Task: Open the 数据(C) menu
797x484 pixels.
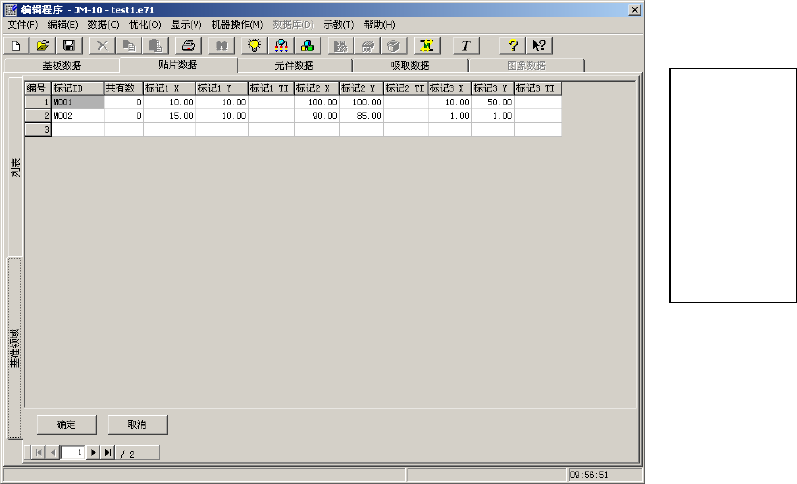Action: [103, 24]
